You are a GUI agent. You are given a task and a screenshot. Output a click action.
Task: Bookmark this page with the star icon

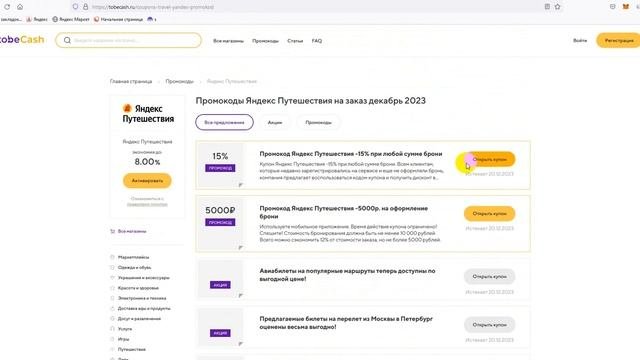pyautogui.click(x=558, y=7)
